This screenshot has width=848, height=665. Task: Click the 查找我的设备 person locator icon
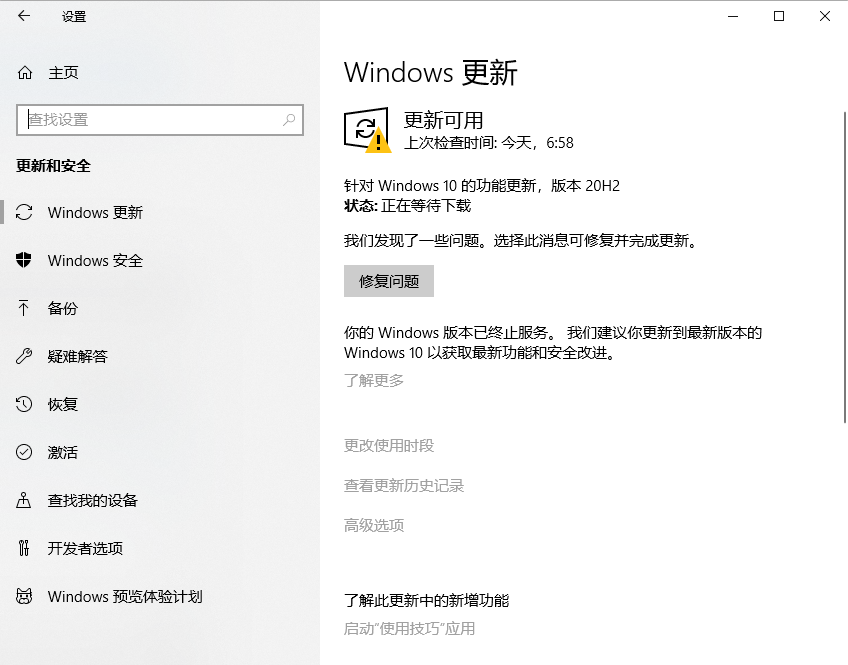pyautogui.click(x=24, y=500)
